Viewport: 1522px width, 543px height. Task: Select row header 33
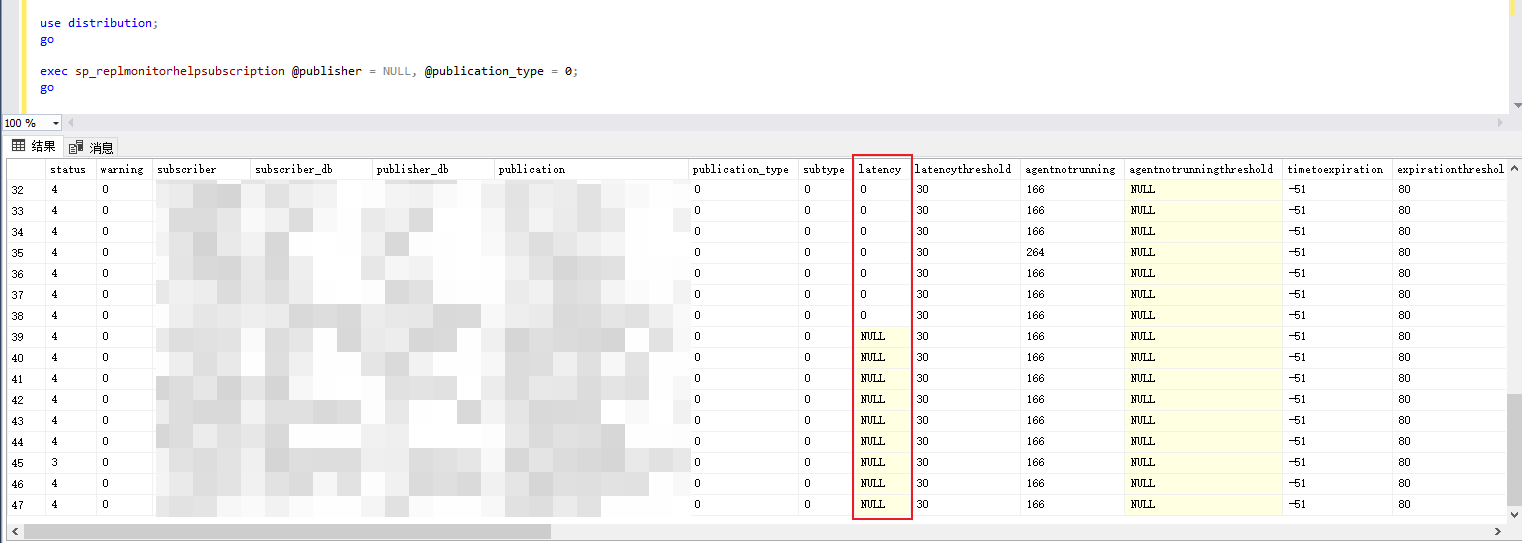tap(26, 211)
